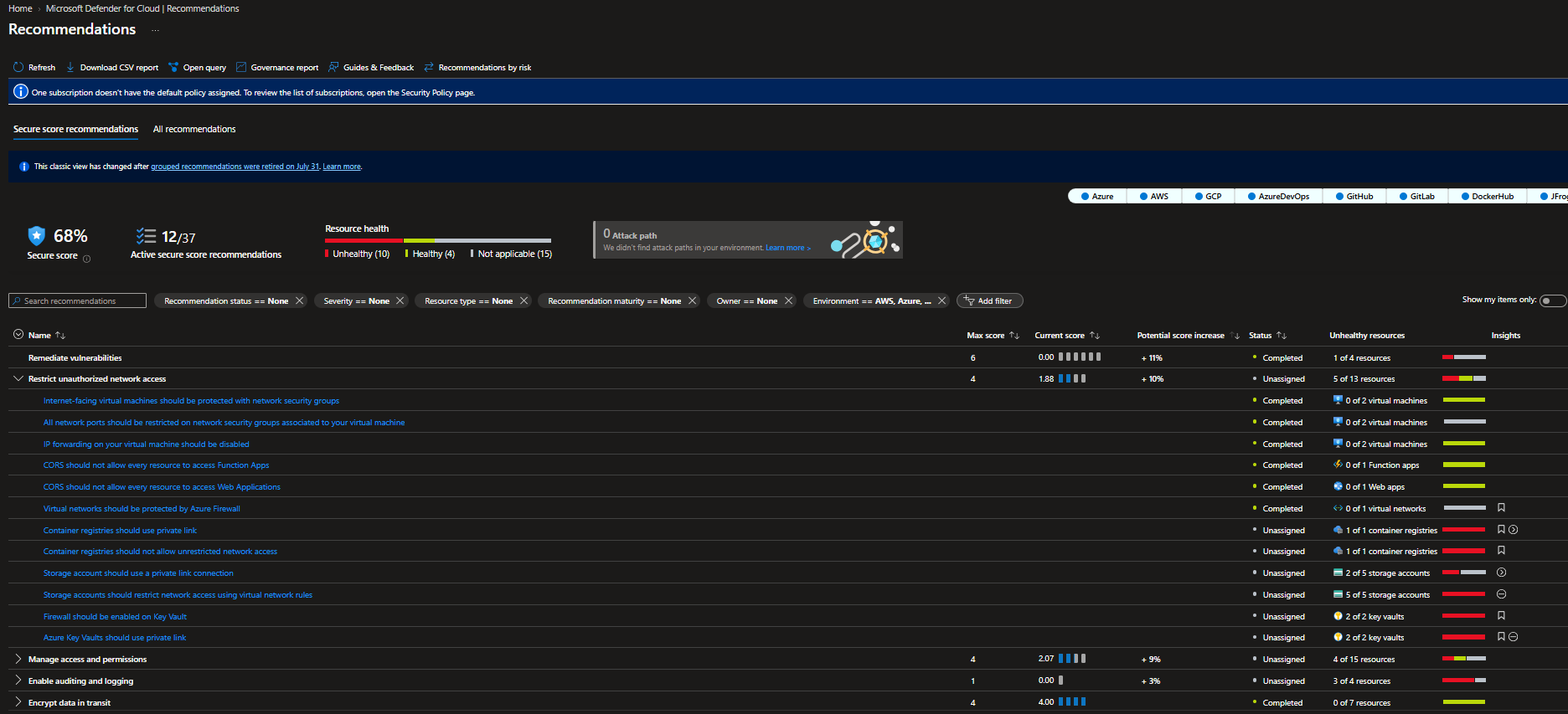Expand Manage access and permissions
The height and width of the screenshot is (714, 1568).
point(18,659)
